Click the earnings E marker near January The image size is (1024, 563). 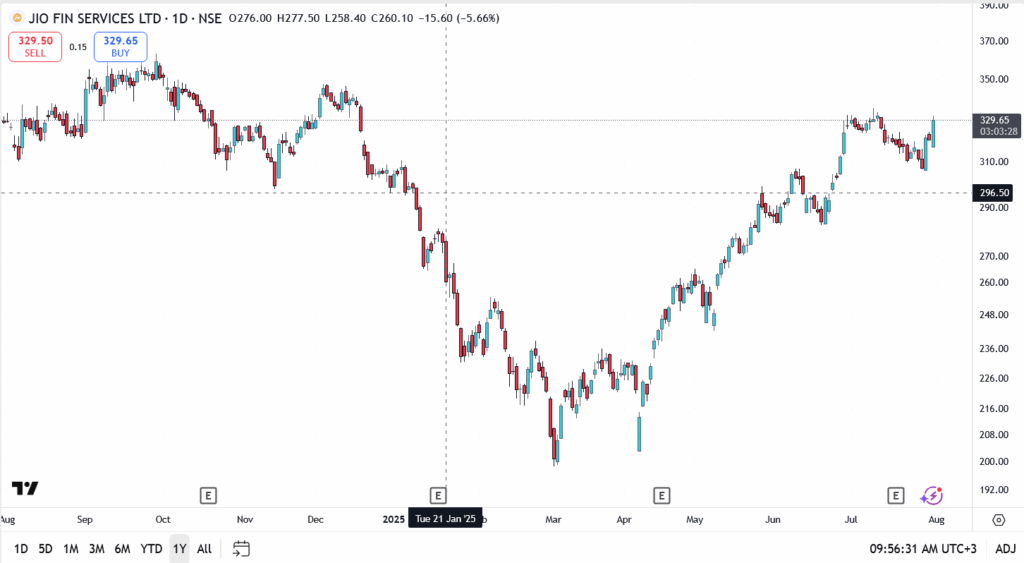(x=437, y=495)
